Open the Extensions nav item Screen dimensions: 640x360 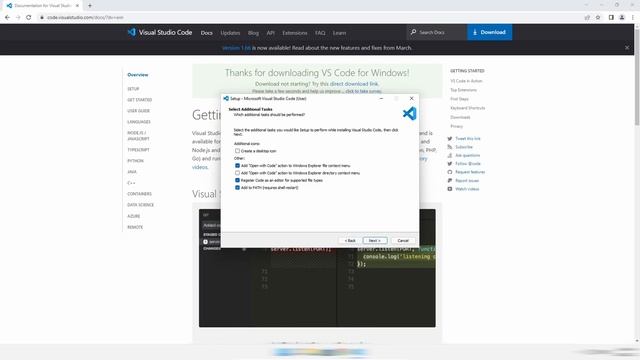[x=295, y=33]
